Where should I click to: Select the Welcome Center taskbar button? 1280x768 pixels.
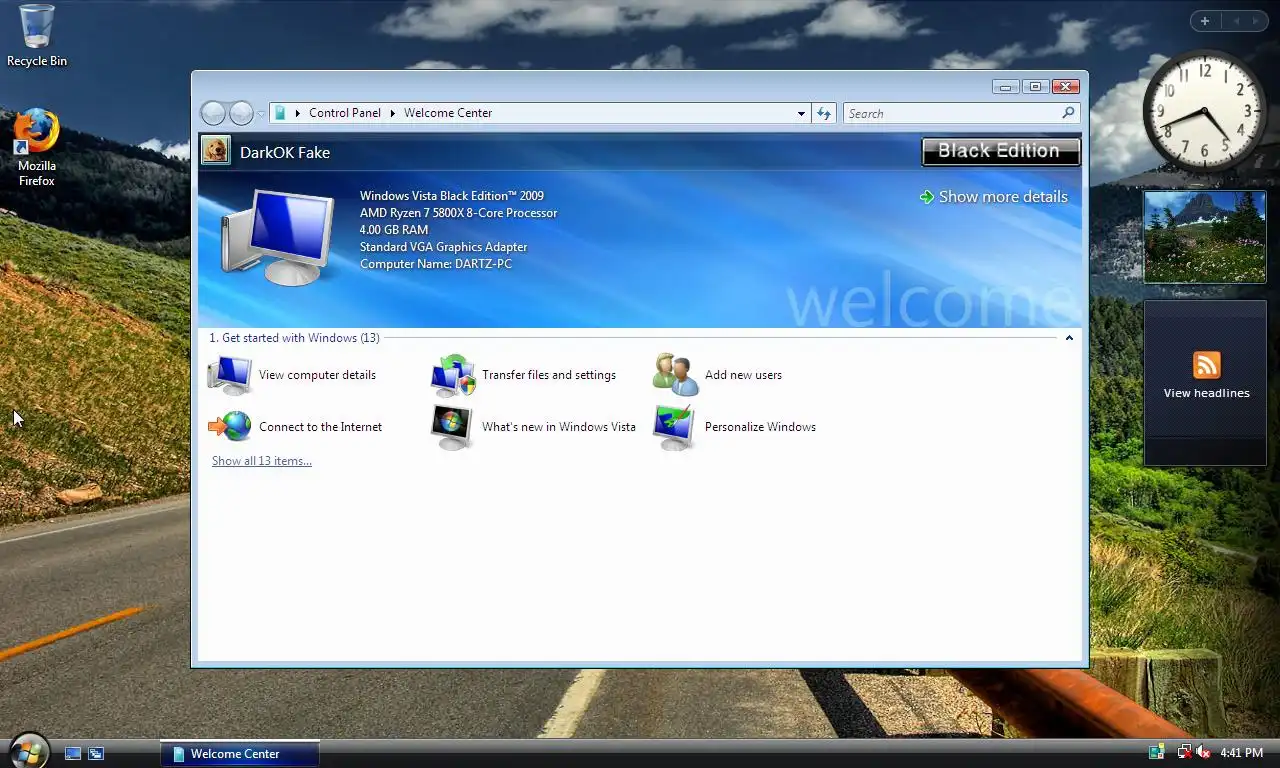click(240, 753)
